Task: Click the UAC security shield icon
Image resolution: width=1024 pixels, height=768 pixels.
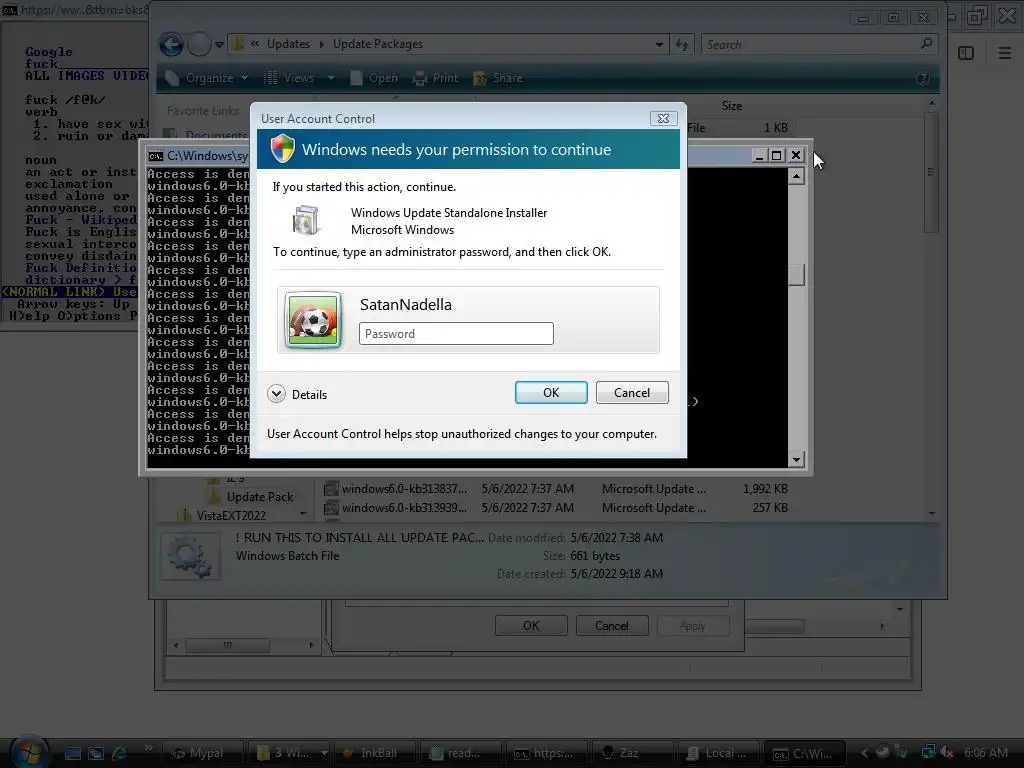Action: 283,148
